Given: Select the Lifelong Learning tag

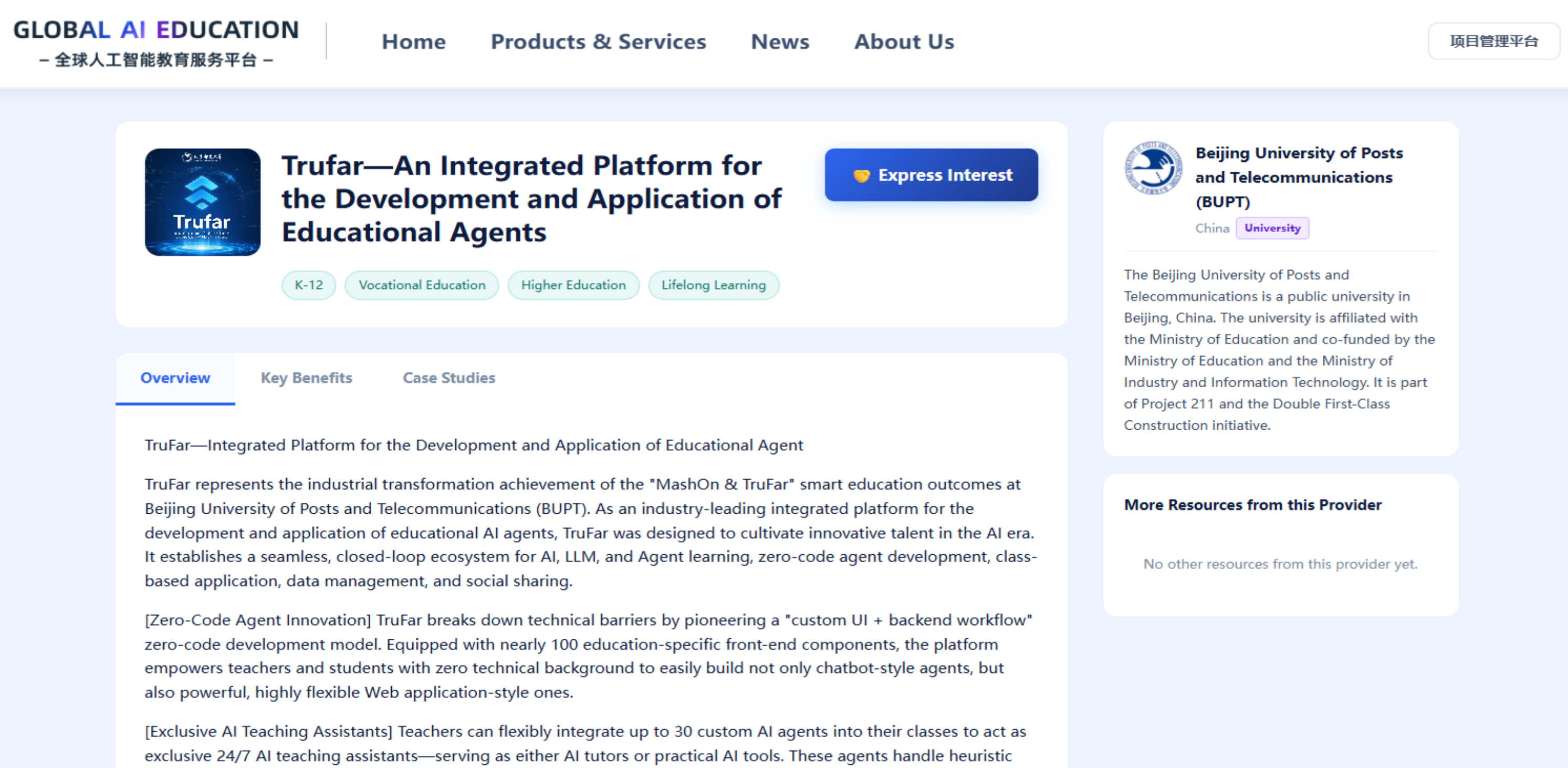Looking at the screenshot, I should (x=714, y=285).
